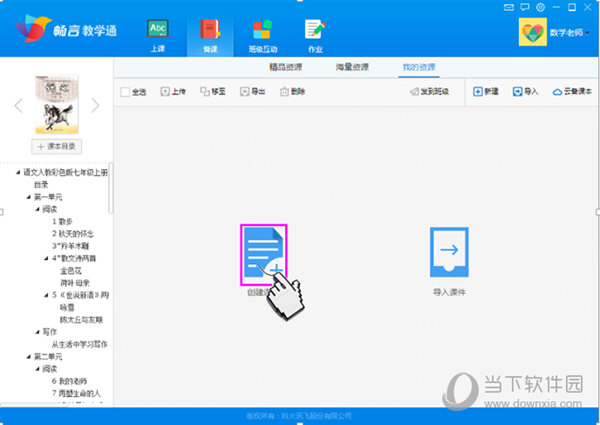
Task: Click the 畅言教学通 bird logo
Action: pyautogui.click(x=33, y=28)
